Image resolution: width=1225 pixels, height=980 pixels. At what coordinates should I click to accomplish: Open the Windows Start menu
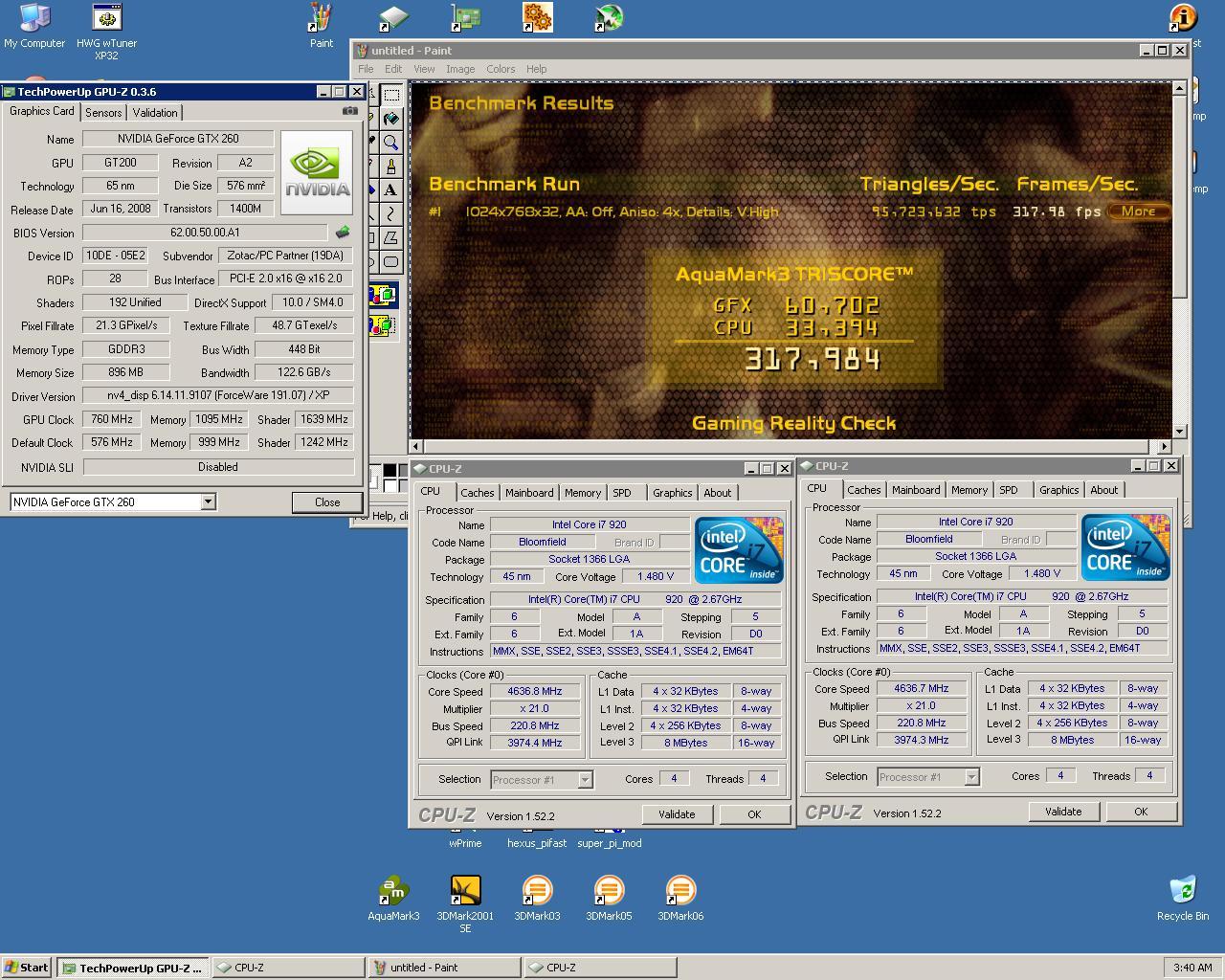coord(26,968)
